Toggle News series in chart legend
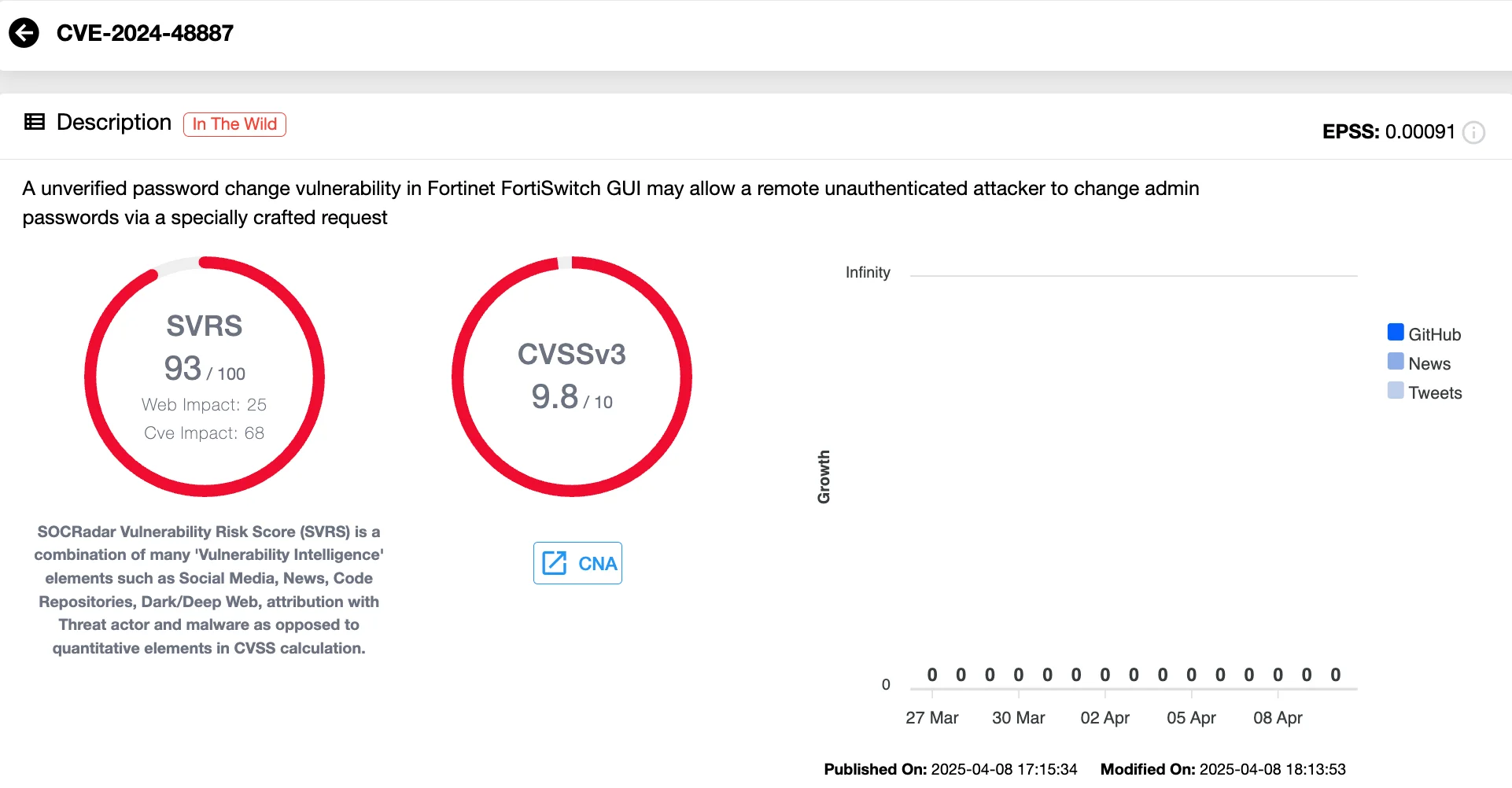The image size is (1512, 788). pyautogui.click(x=1419, y=363)
